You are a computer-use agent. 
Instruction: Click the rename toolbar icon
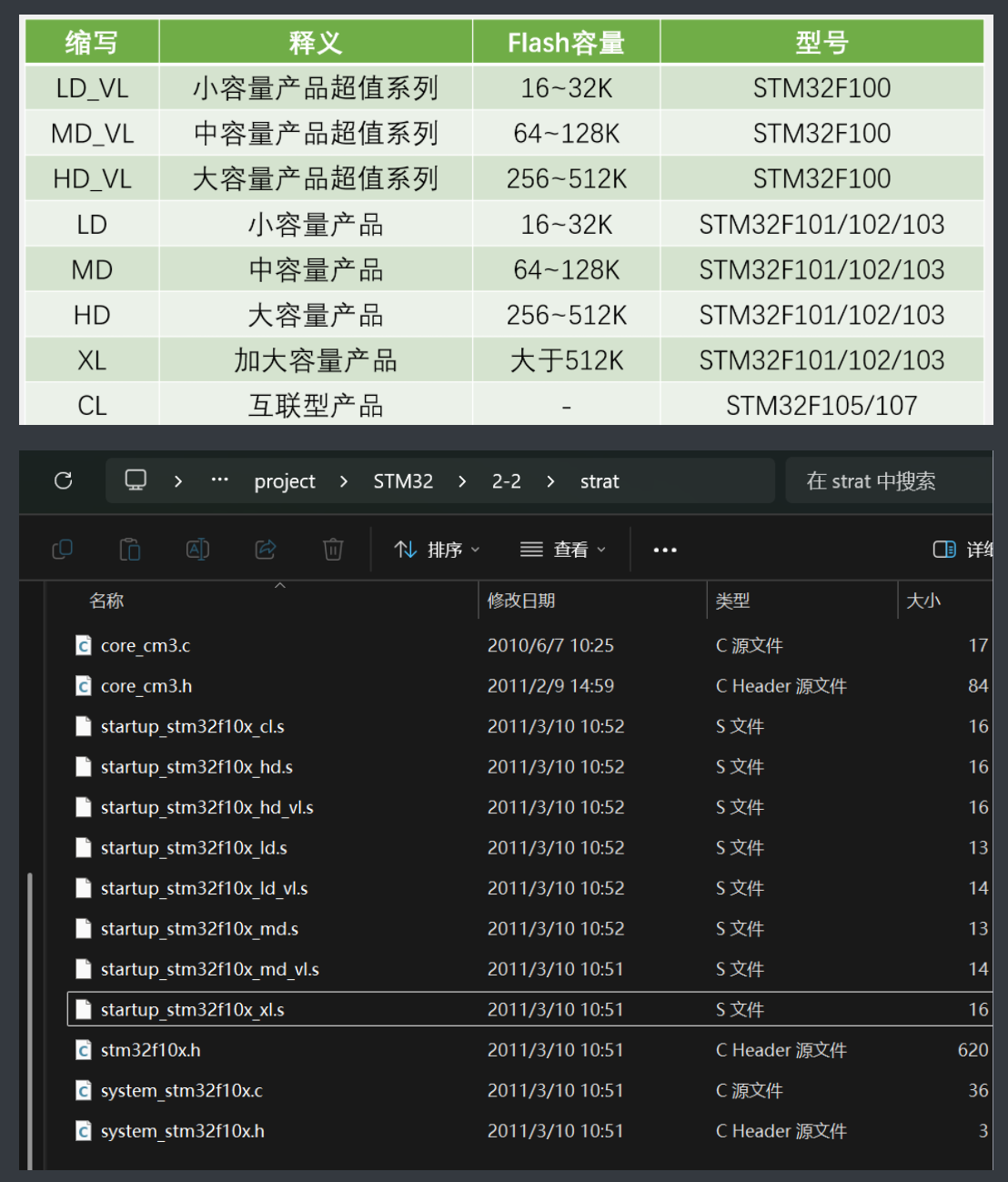point(197,550)
